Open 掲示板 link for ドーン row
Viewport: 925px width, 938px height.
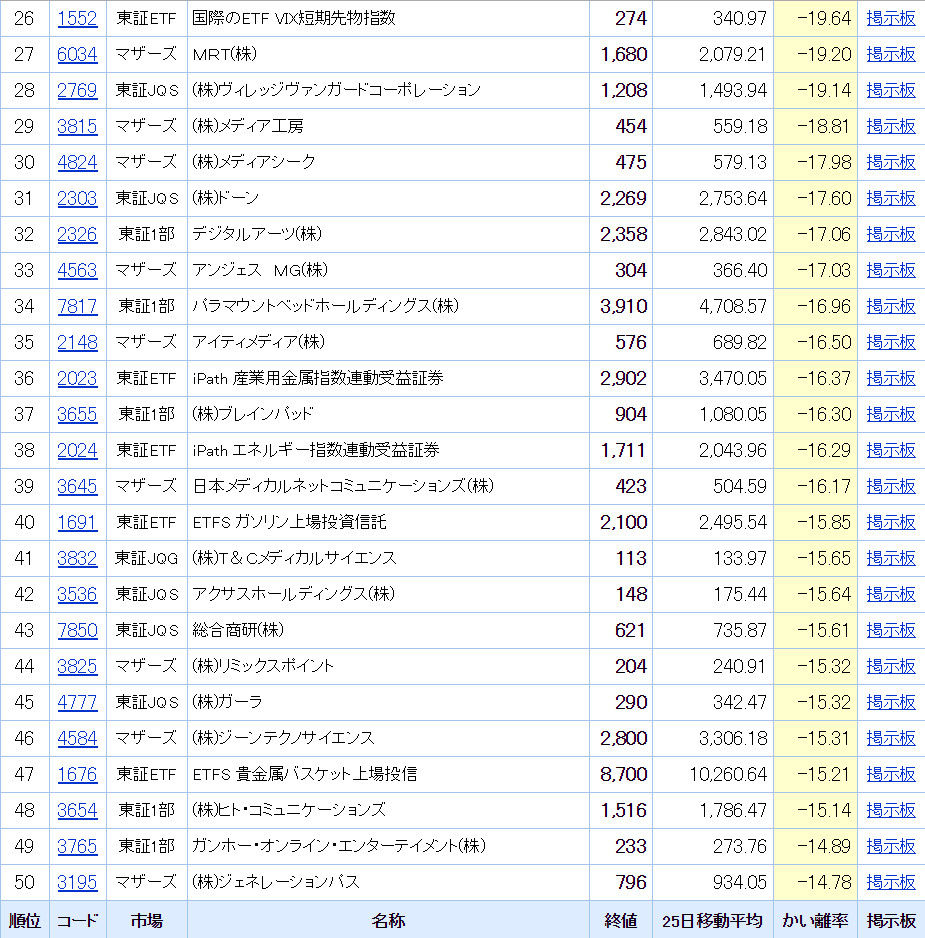tap(891, 198)
